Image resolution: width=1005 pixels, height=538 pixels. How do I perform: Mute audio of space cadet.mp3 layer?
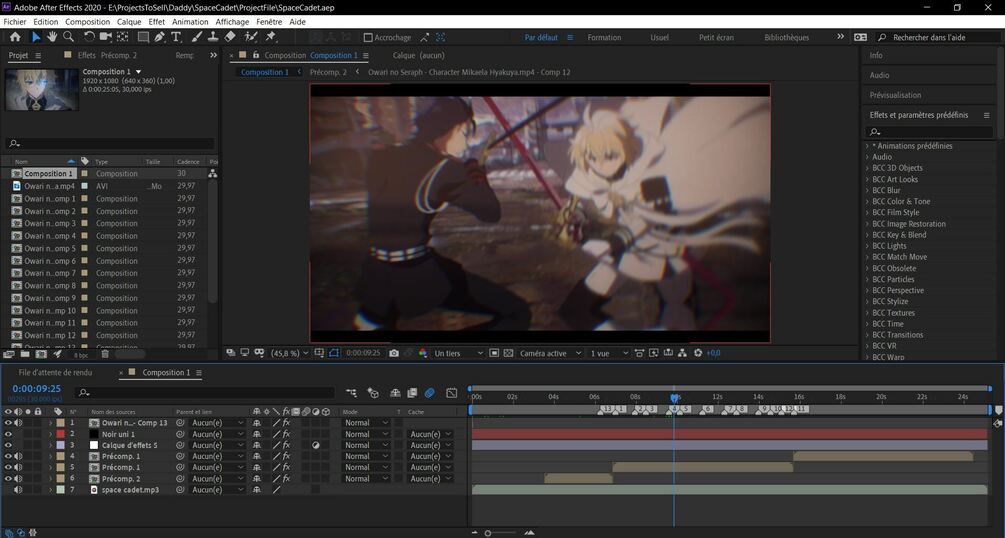click(18, 490)
